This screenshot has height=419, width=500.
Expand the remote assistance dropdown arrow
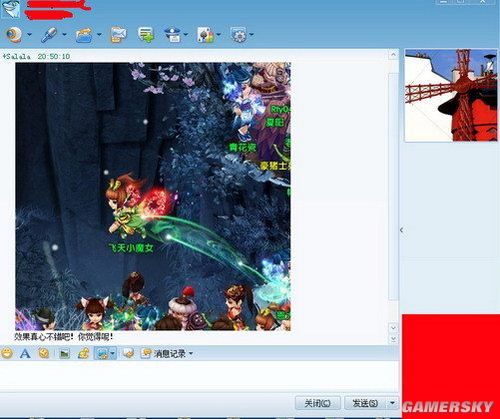tap(186, 34)
